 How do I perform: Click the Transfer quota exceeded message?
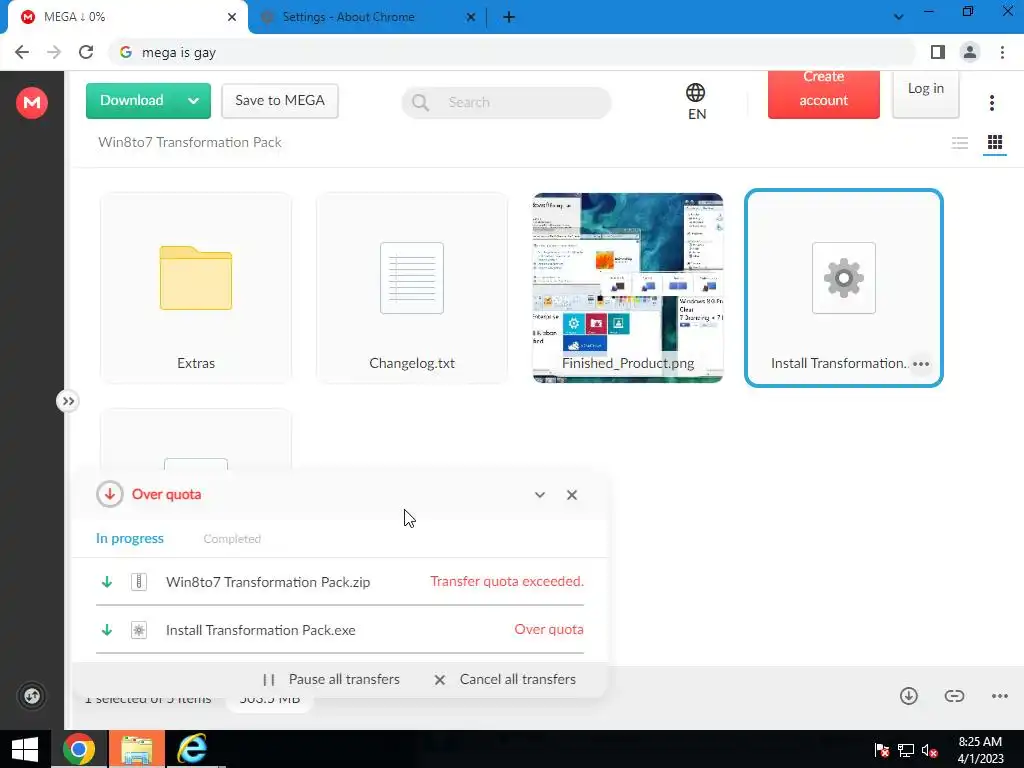point(507,581)
